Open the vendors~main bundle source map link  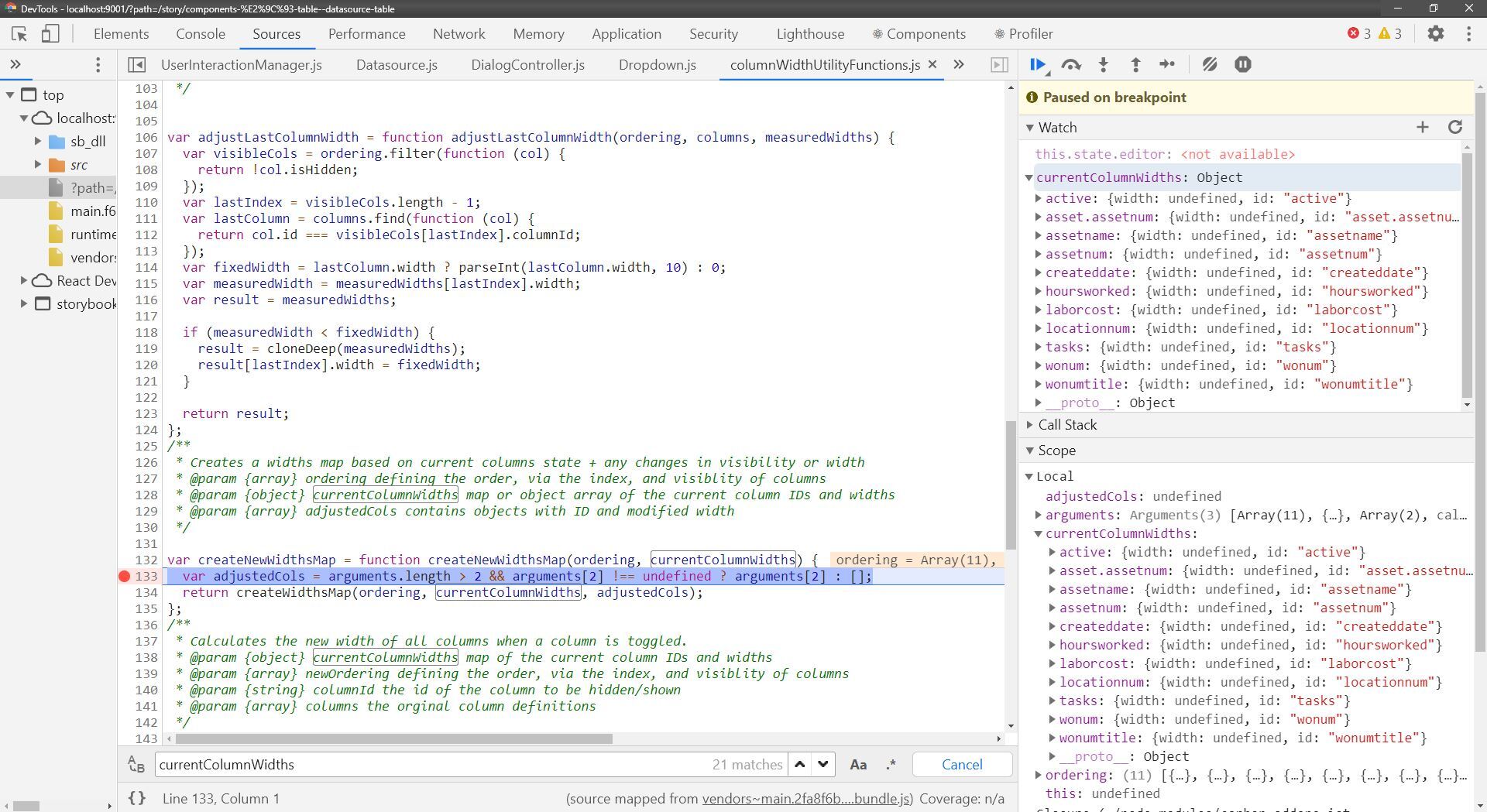tap(805, 798)
